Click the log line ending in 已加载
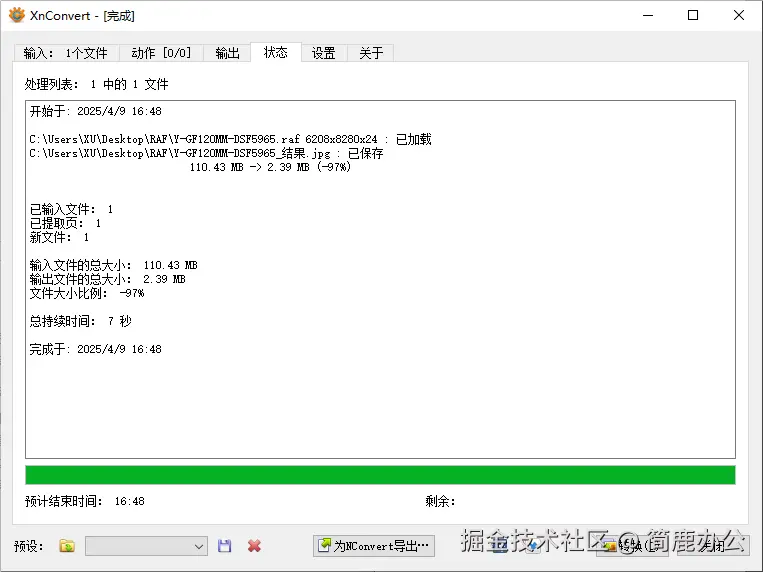Viewport: 763px width, 572px height. (x=230, y=139)
